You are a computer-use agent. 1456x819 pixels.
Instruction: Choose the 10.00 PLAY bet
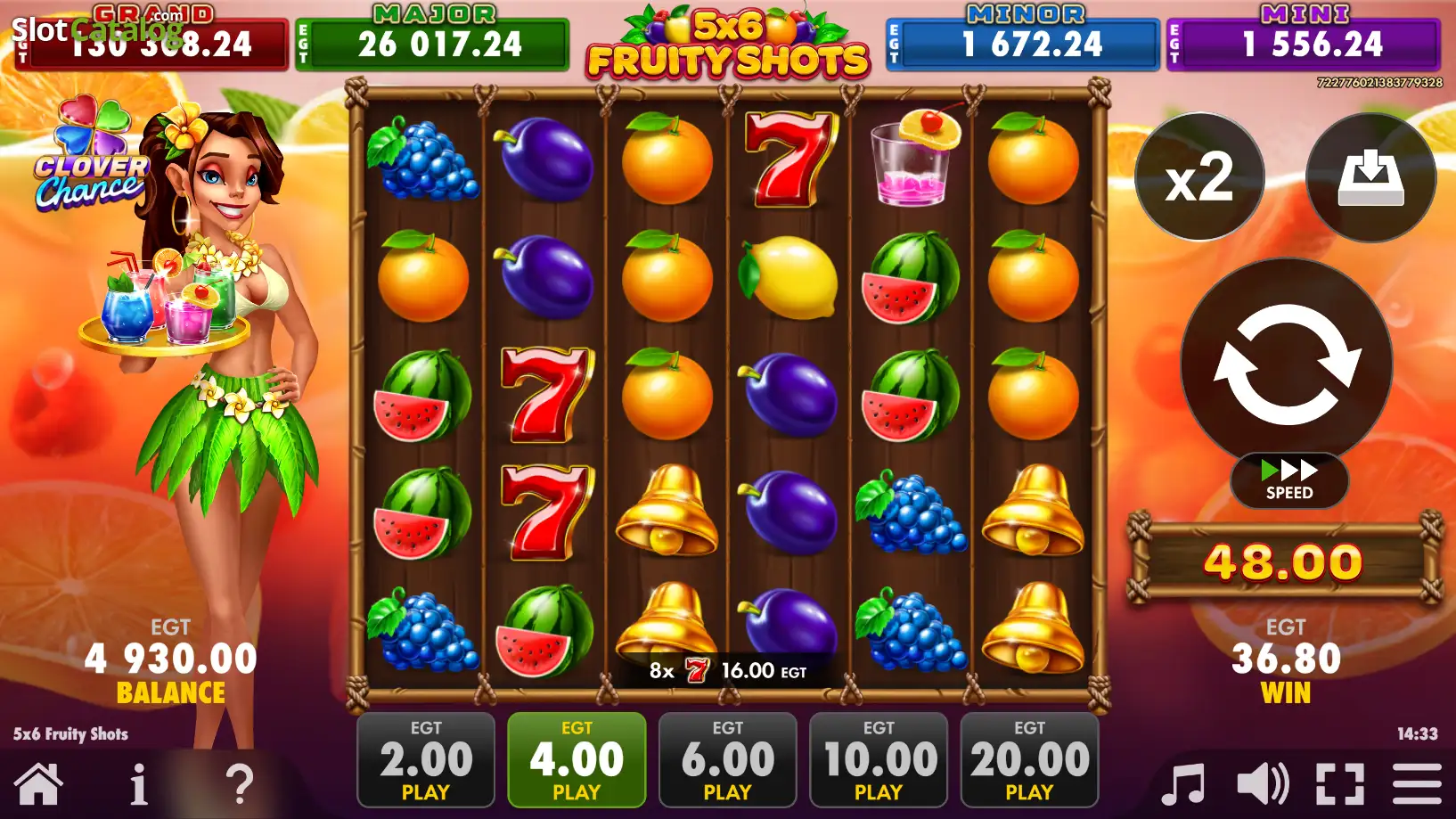(x=879, y=759)
